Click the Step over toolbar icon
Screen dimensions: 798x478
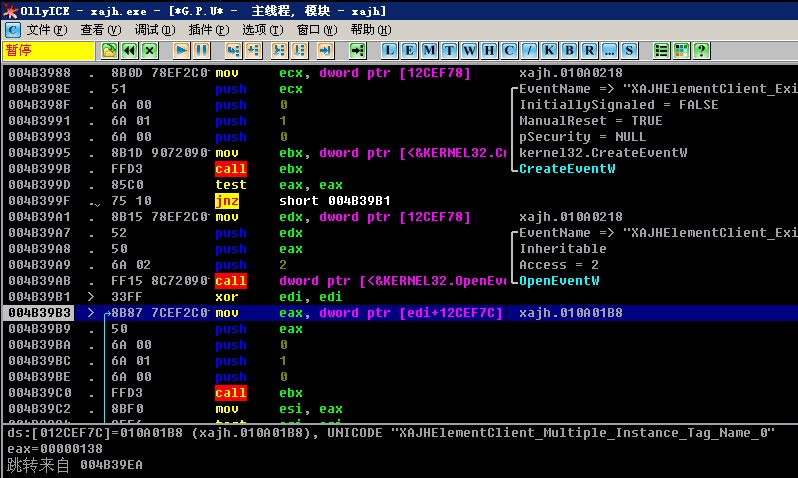(x=253, y=50)
